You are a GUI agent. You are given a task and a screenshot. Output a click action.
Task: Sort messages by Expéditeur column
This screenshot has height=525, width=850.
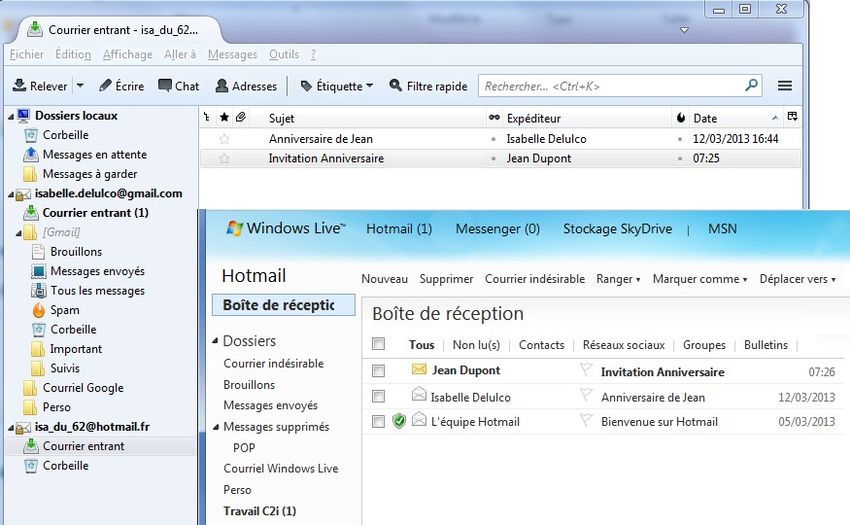coord(533,118)
